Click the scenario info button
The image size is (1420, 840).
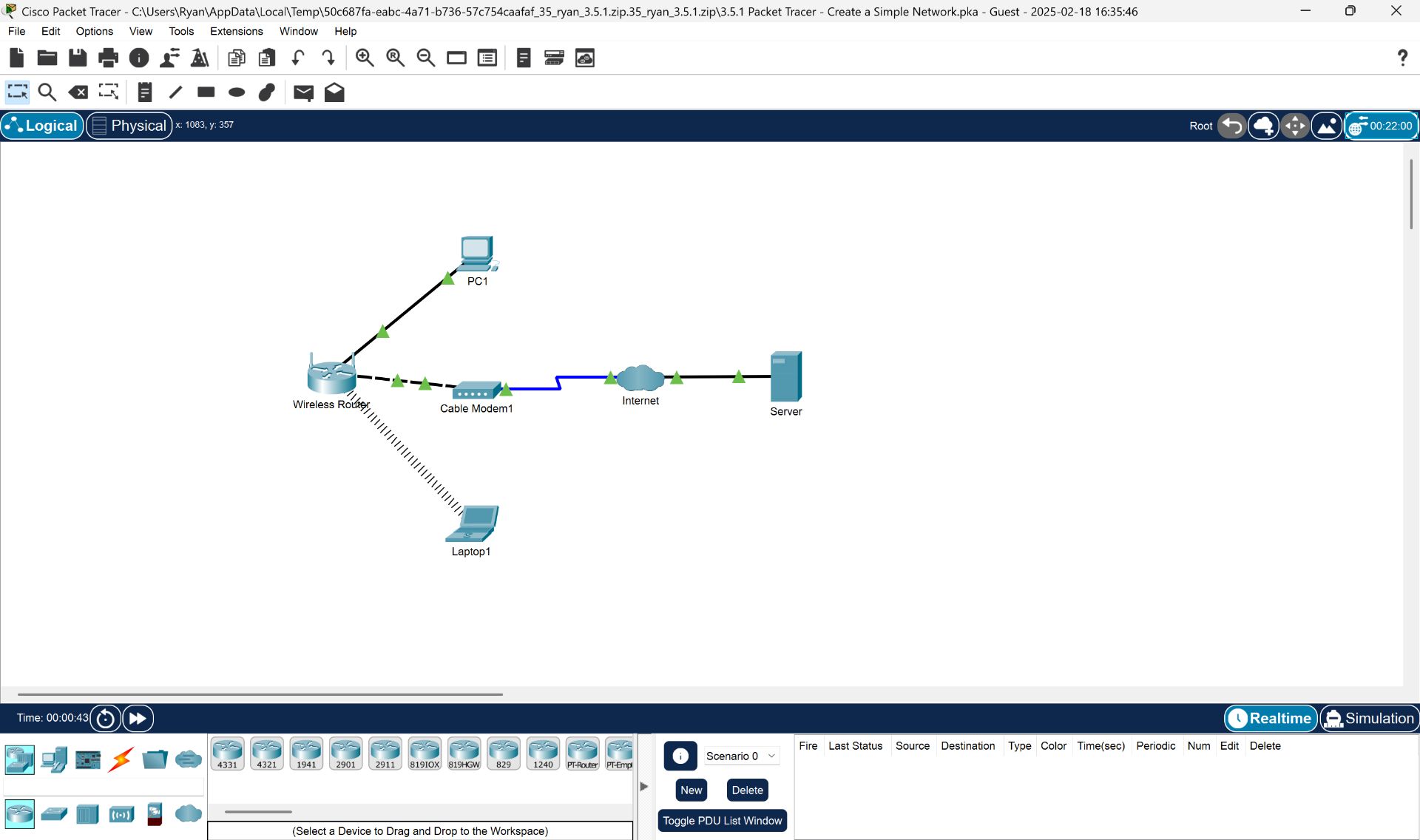680,756
